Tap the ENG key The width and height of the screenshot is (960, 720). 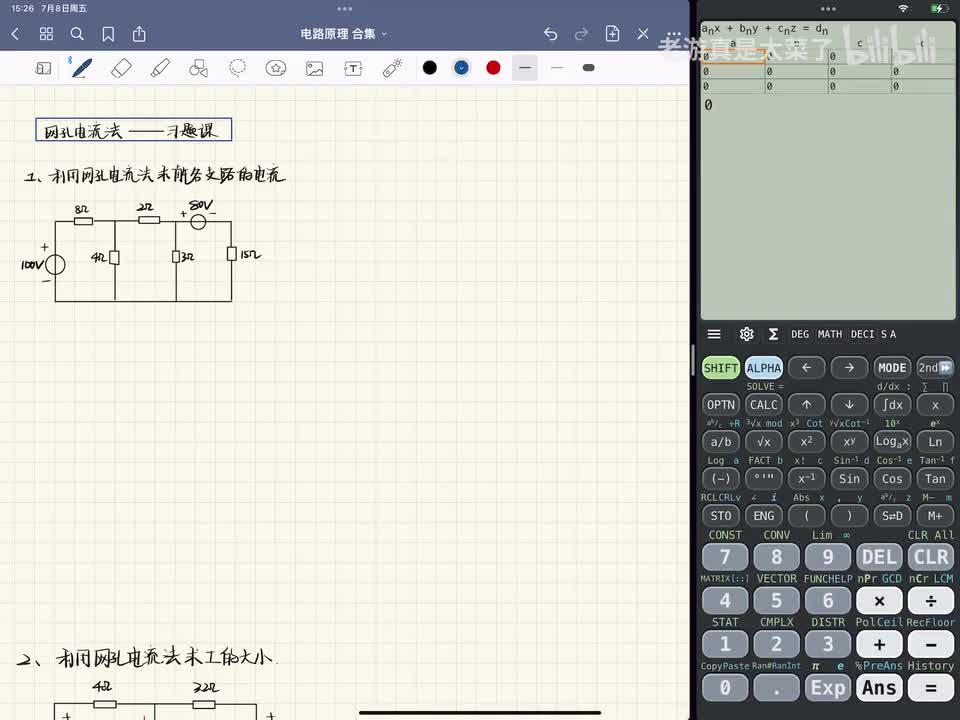(763, 516)
